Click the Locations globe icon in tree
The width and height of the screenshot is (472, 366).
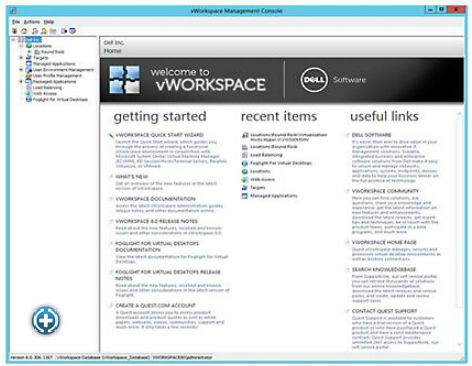tap(29, 46)
